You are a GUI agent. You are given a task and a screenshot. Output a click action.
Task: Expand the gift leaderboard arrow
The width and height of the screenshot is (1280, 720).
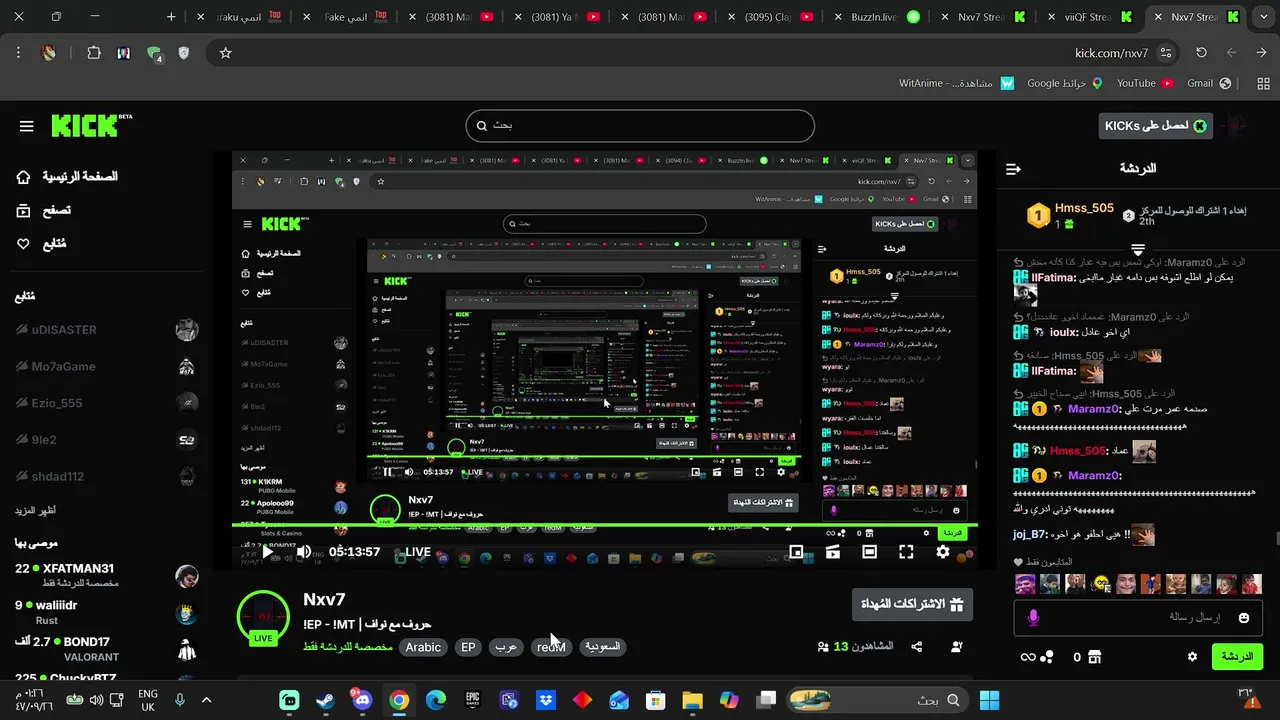coord(1138,248)
